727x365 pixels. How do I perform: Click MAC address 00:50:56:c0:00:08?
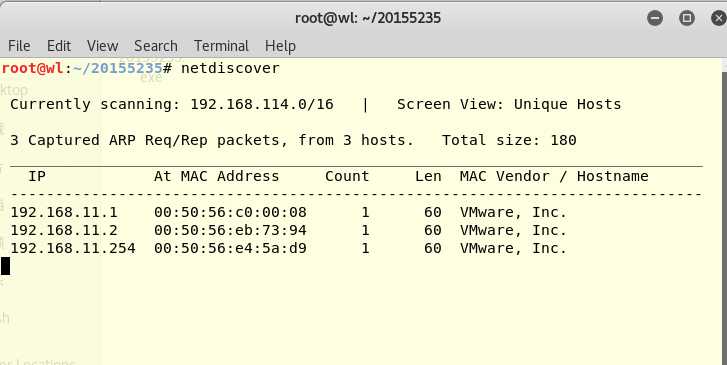click(x=230, y=212)
